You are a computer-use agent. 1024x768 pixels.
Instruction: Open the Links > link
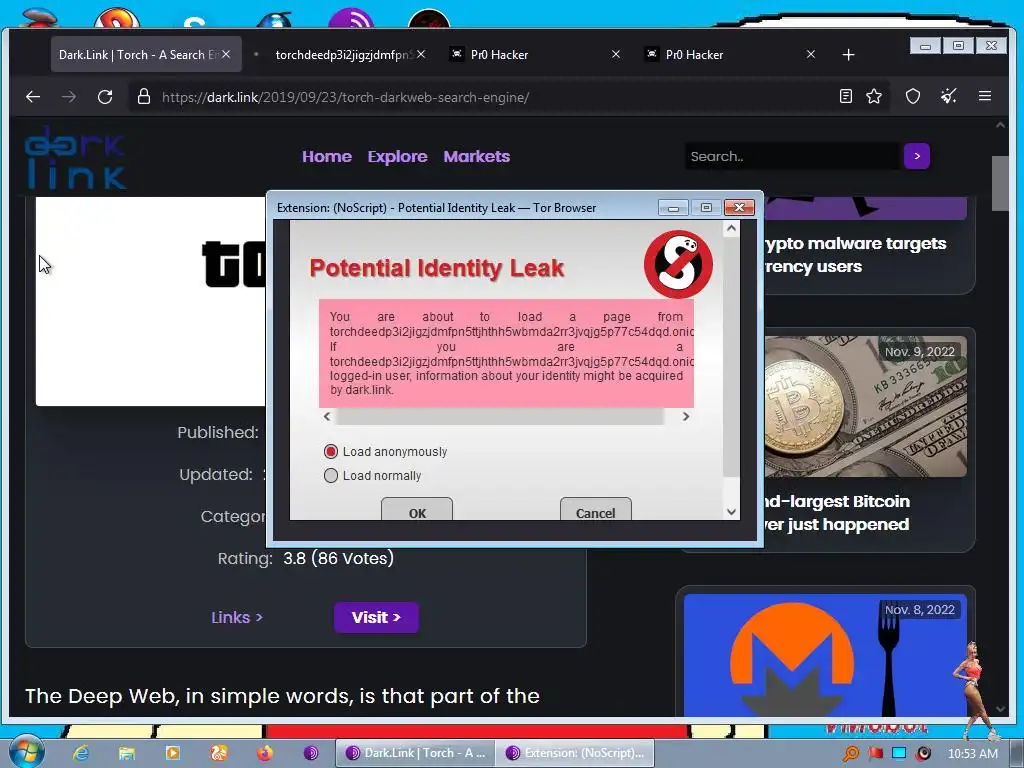click(x=237, y=618)
